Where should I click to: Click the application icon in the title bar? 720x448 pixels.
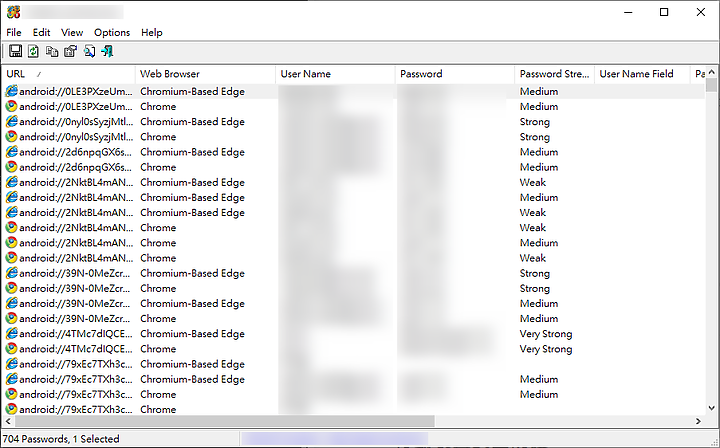coord(13,12)
